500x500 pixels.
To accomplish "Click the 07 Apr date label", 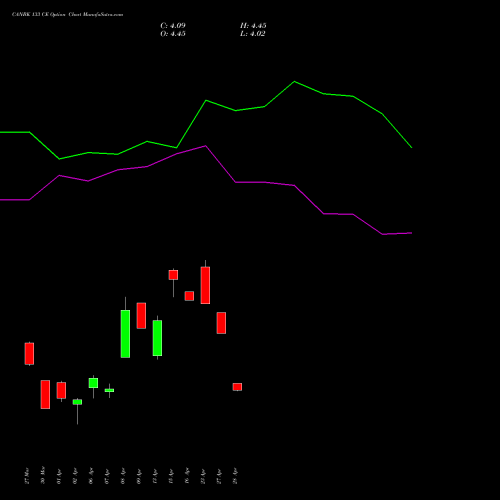I will tap(107, 476).
